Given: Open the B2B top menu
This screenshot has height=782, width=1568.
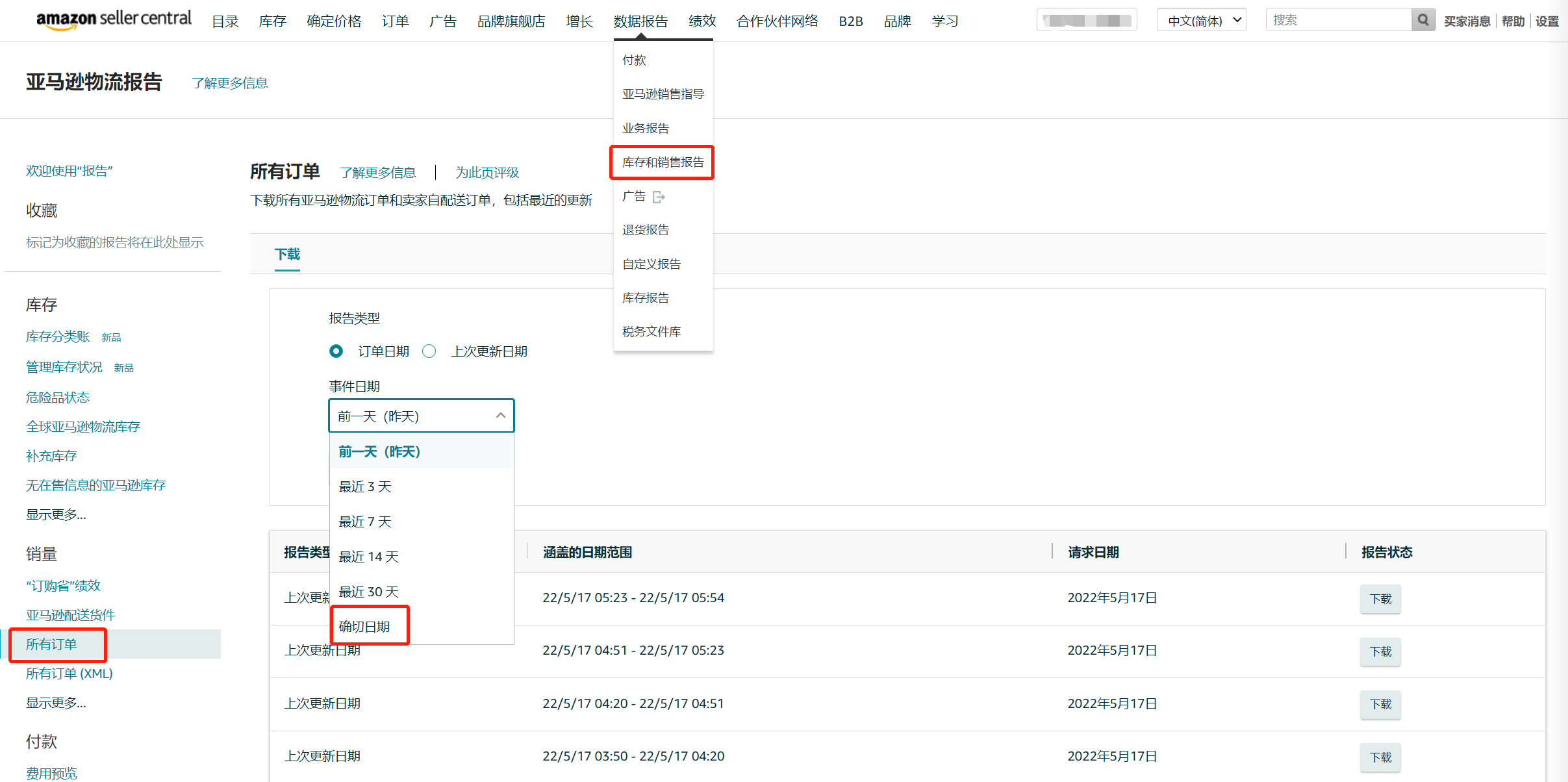Looking at the screenshot, I should click(851, 21).
